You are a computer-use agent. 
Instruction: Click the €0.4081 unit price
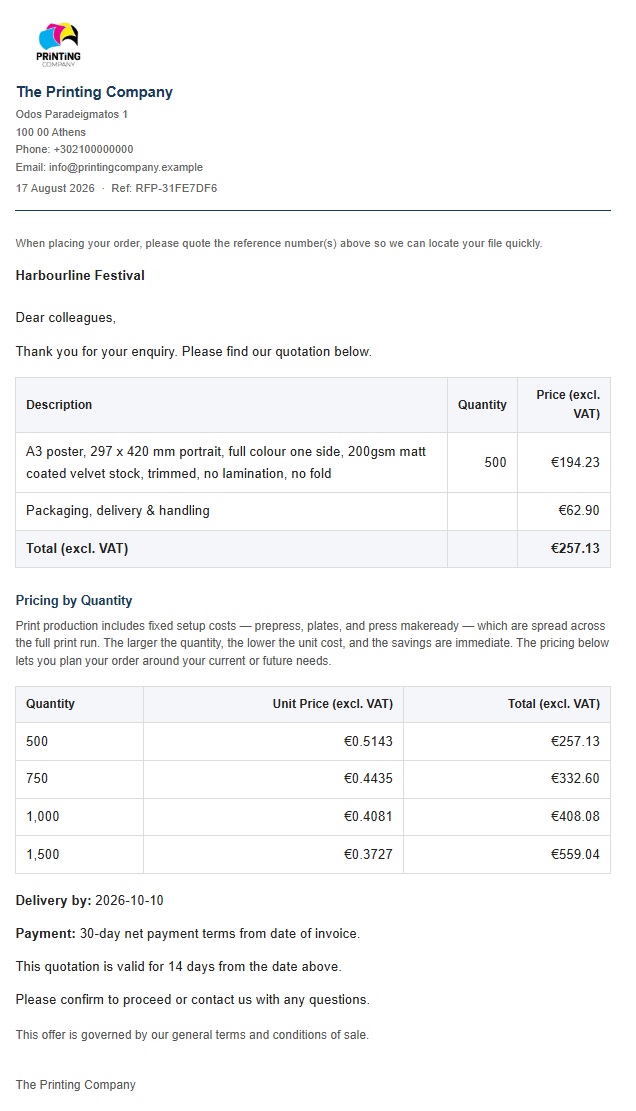click(x=368, y=816)
